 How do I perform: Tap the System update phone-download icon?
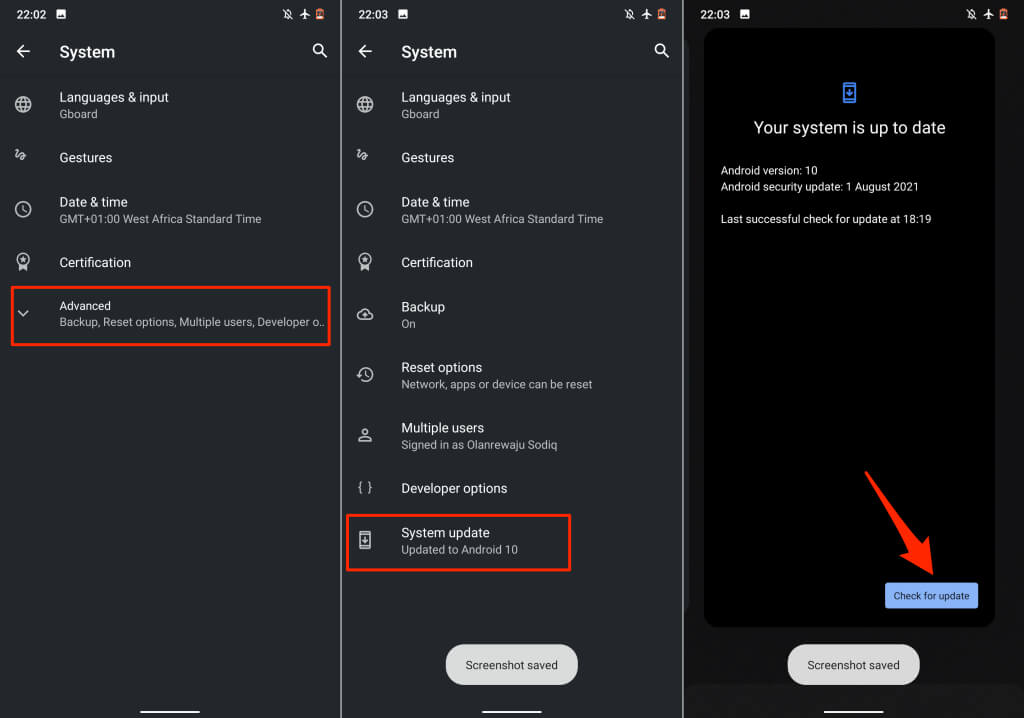pyautogui.click(x=365, y=540)
